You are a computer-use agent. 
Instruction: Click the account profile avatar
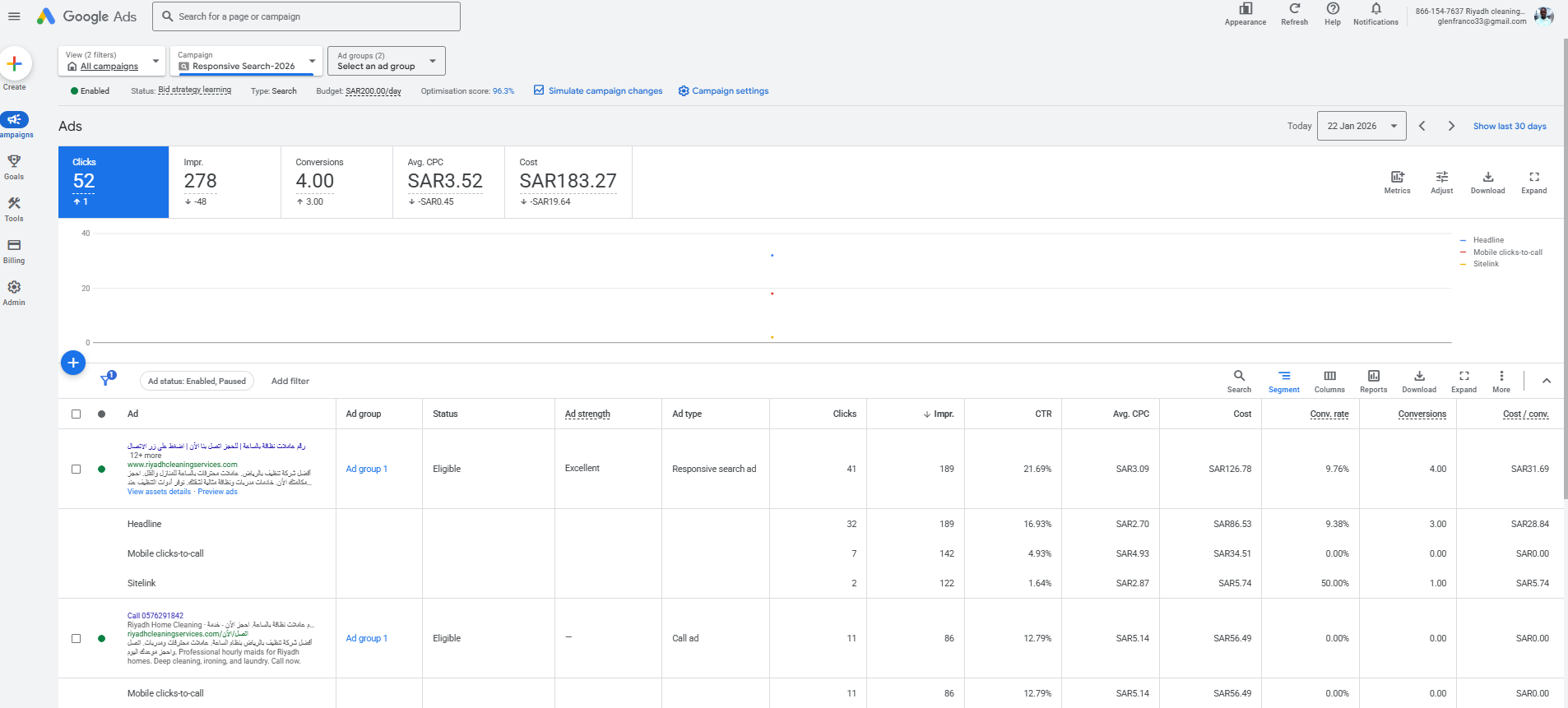1544,16
